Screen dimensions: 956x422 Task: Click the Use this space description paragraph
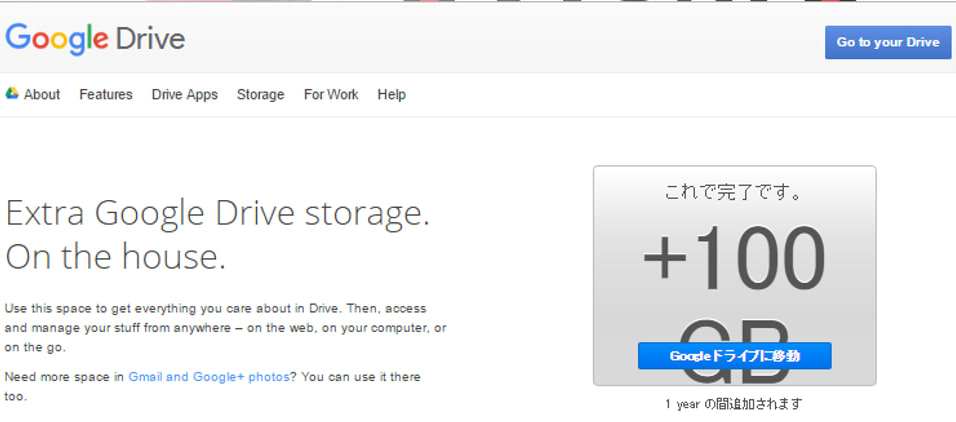click(x=225, y=327)
